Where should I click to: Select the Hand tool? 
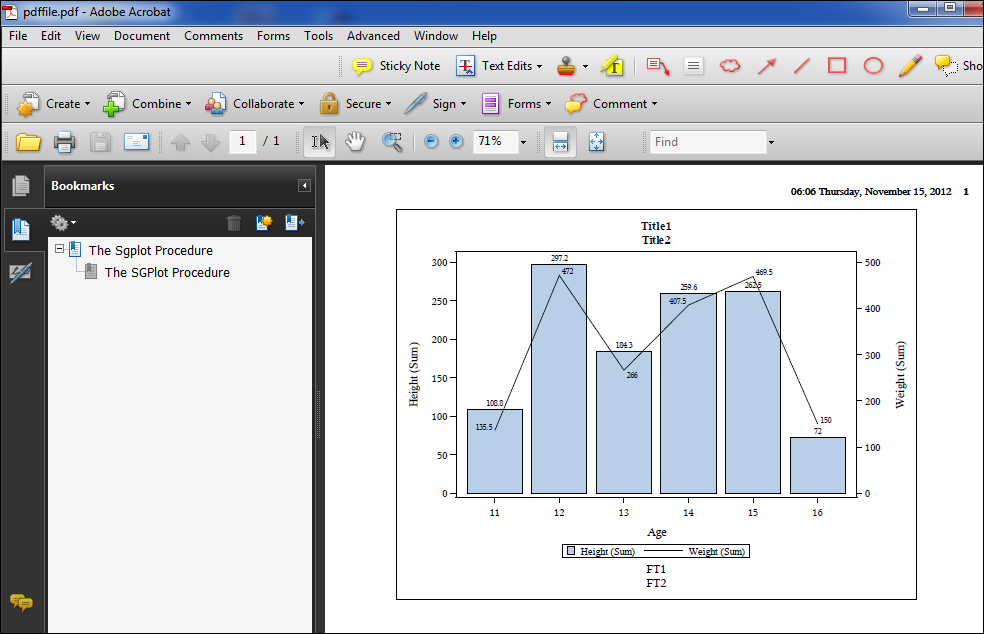click(355, 142)
